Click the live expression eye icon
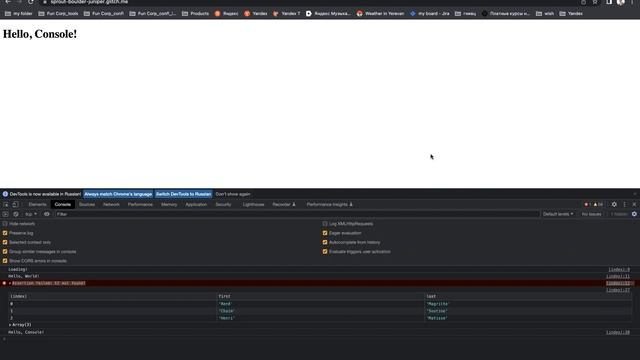 click(x=47, y=214)
